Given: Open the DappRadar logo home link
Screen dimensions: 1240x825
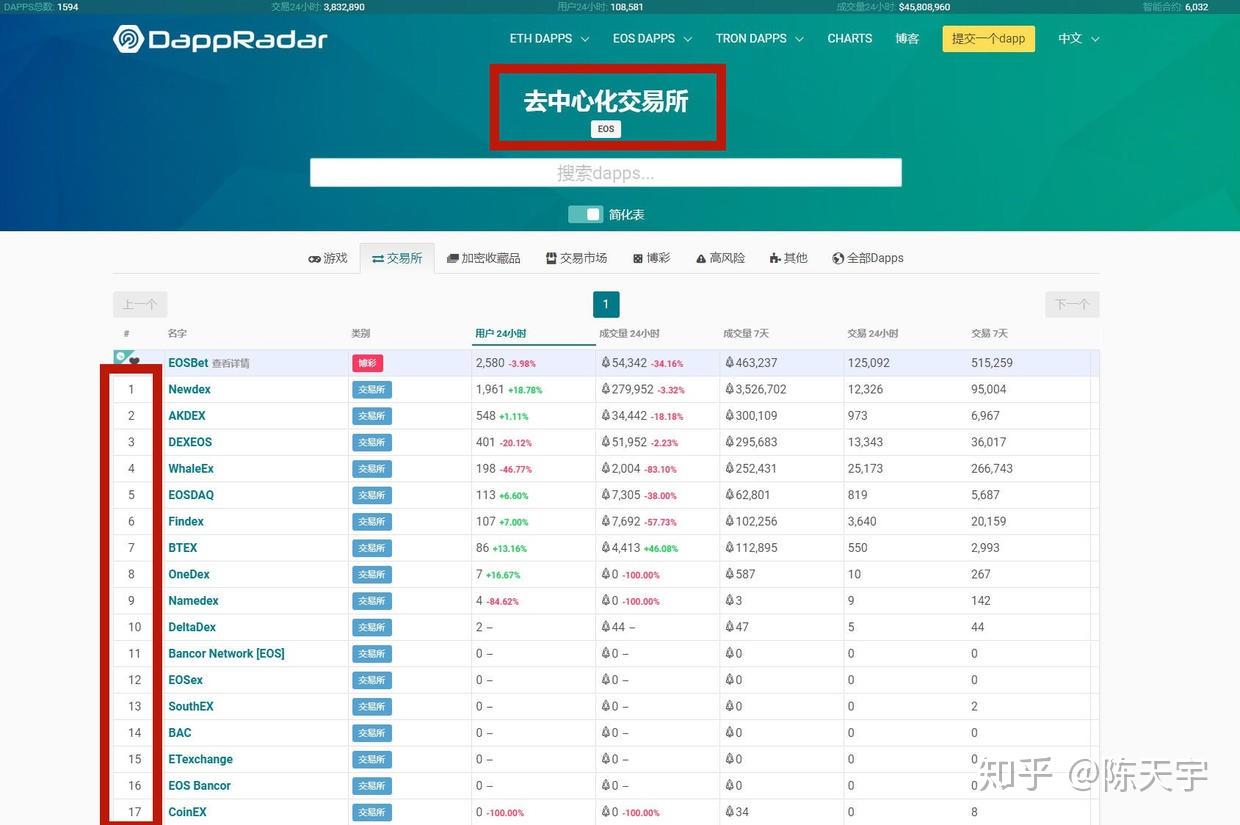Looking at the screenshot, I should [220, 39].
